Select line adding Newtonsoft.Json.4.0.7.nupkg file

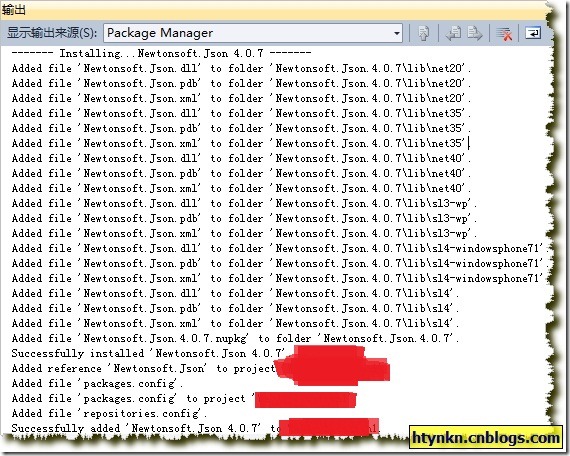pos(235,339)
